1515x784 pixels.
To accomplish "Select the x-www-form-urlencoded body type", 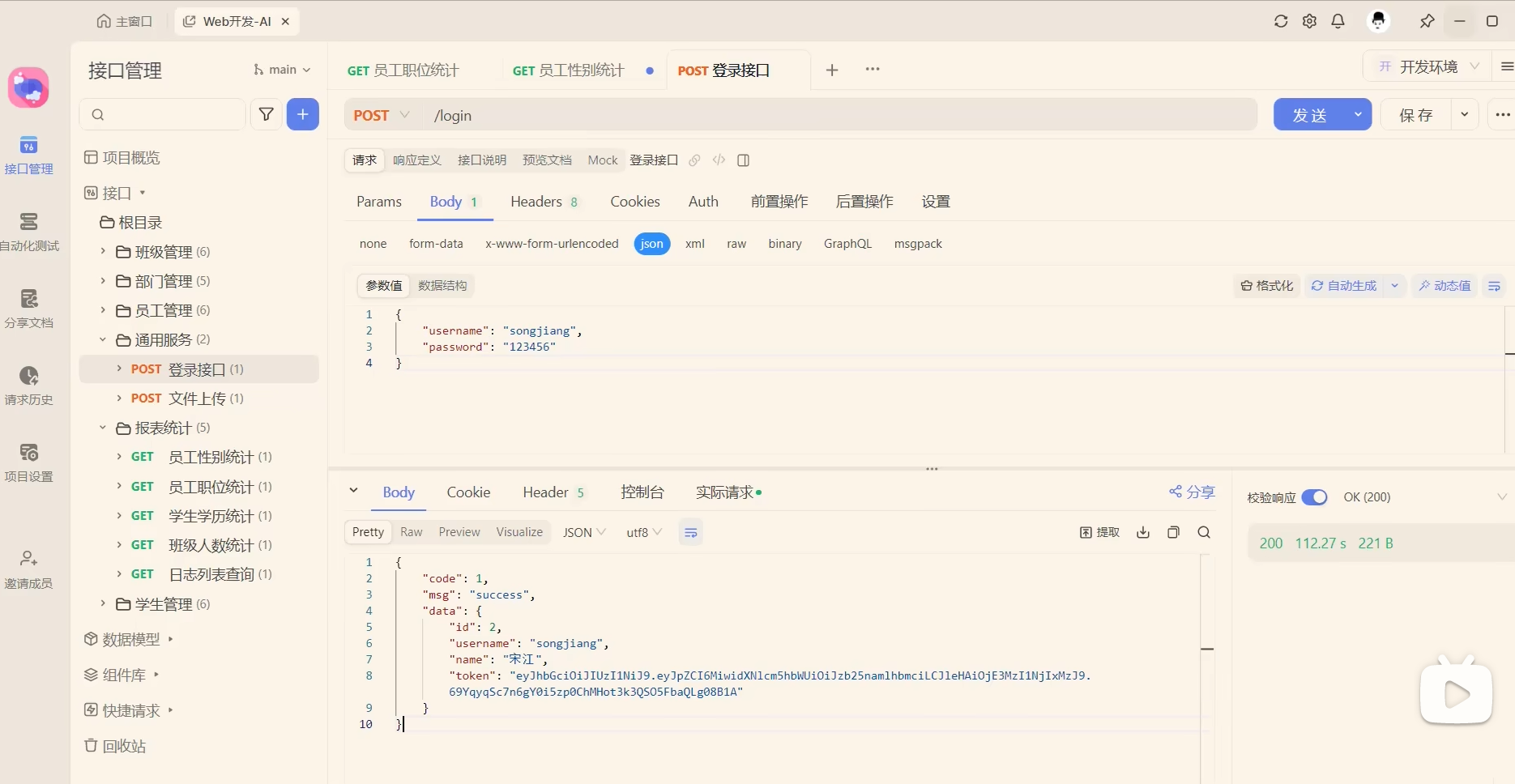I will click(552, 244).
